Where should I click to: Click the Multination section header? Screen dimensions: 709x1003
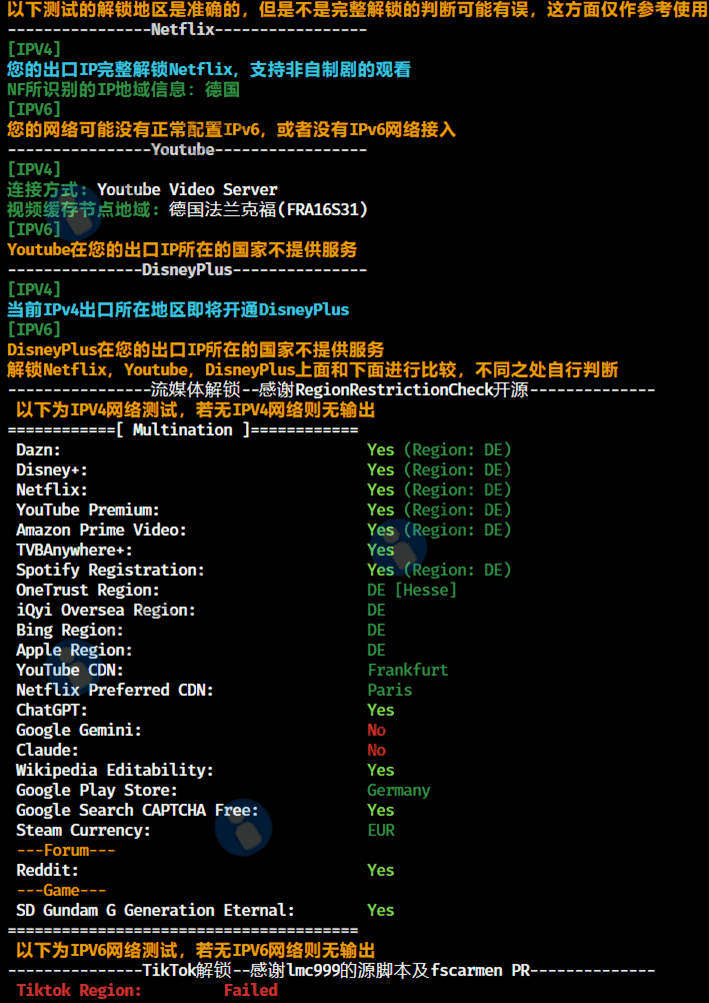[x=182, y=430]
